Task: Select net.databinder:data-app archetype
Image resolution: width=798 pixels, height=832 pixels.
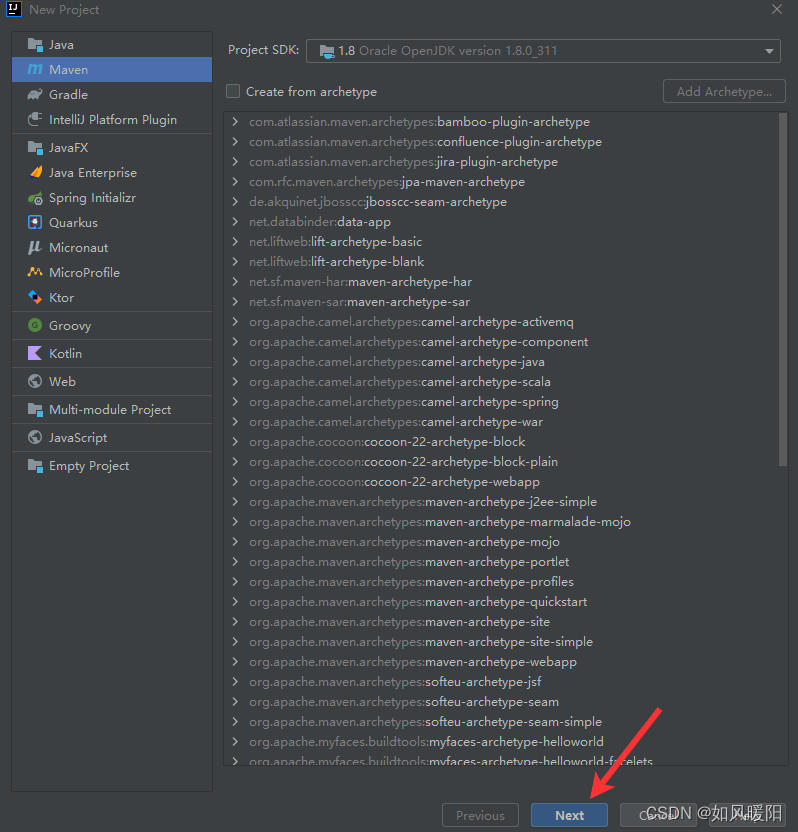Action: (501, 222)
